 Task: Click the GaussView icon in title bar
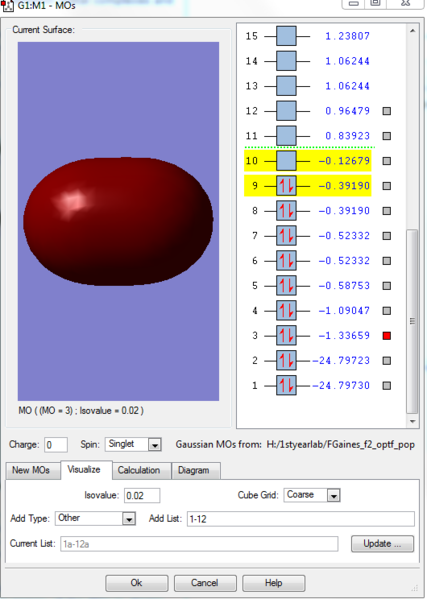8,5
